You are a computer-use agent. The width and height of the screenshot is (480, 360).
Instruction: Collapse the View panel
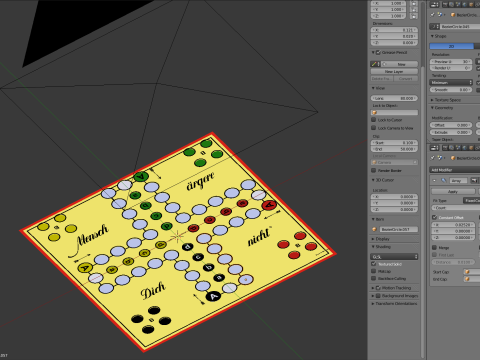point(373,88)
